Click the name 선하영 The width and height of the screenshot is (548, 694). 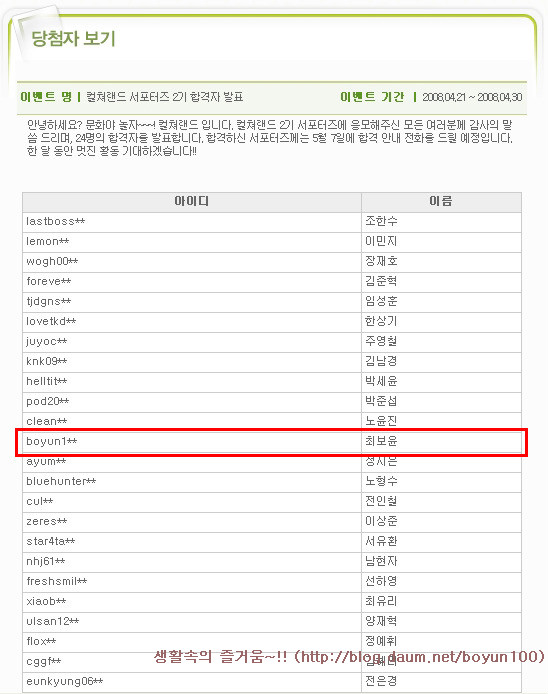pos(381,581)
